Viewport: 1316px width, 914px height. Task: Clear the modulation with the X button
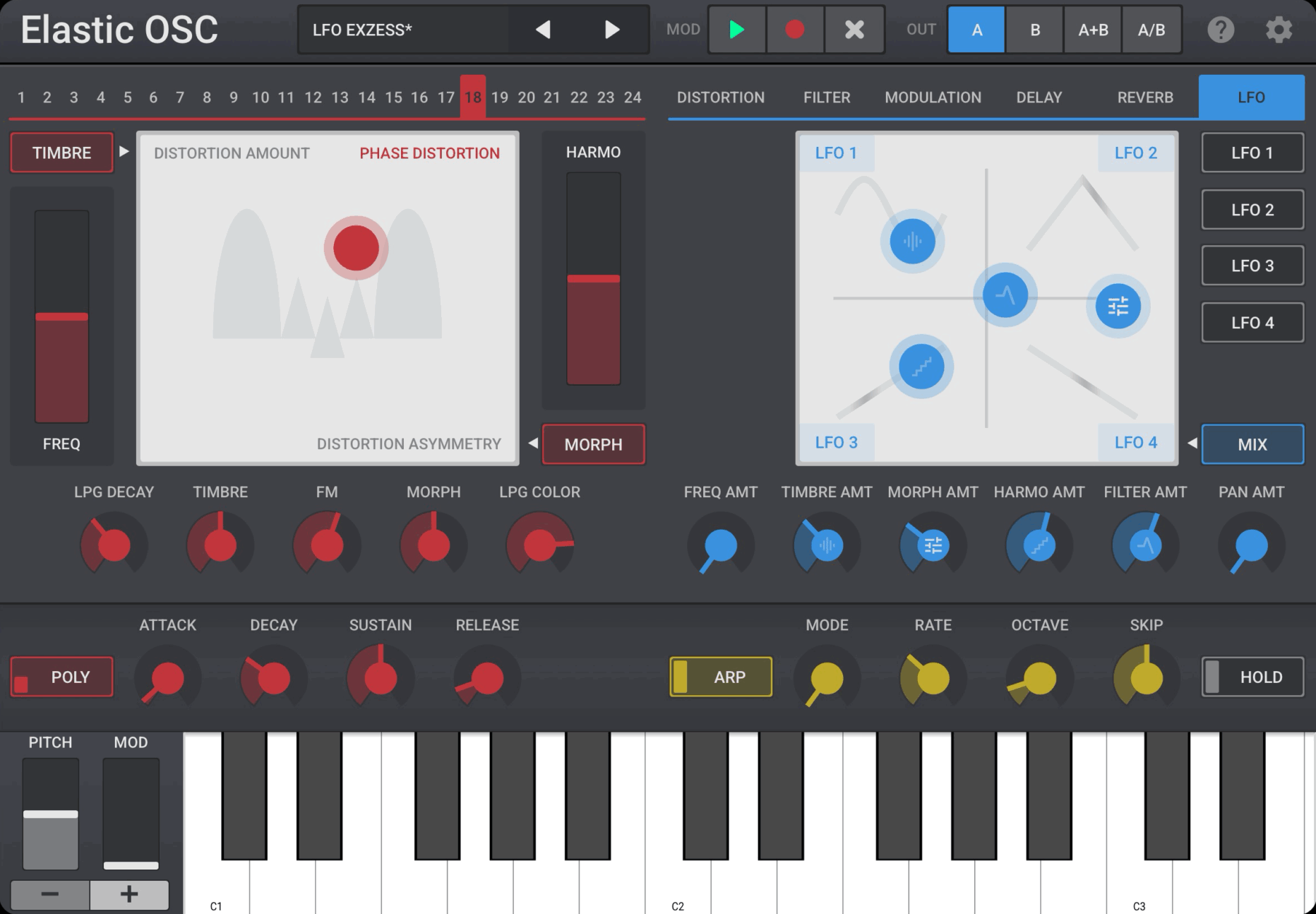point(854,30)
